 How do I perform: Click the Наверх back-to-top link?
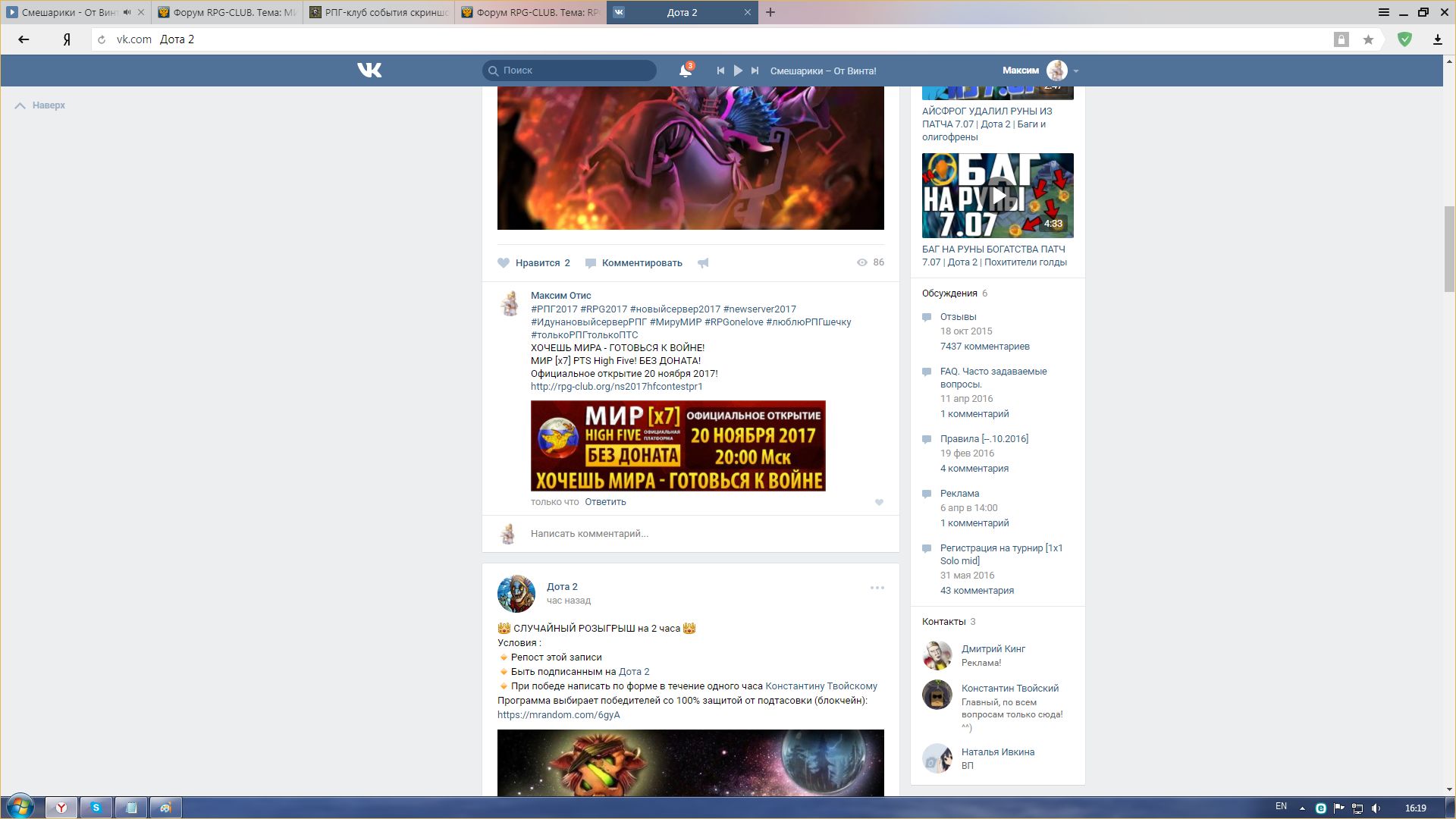(40, 105)
